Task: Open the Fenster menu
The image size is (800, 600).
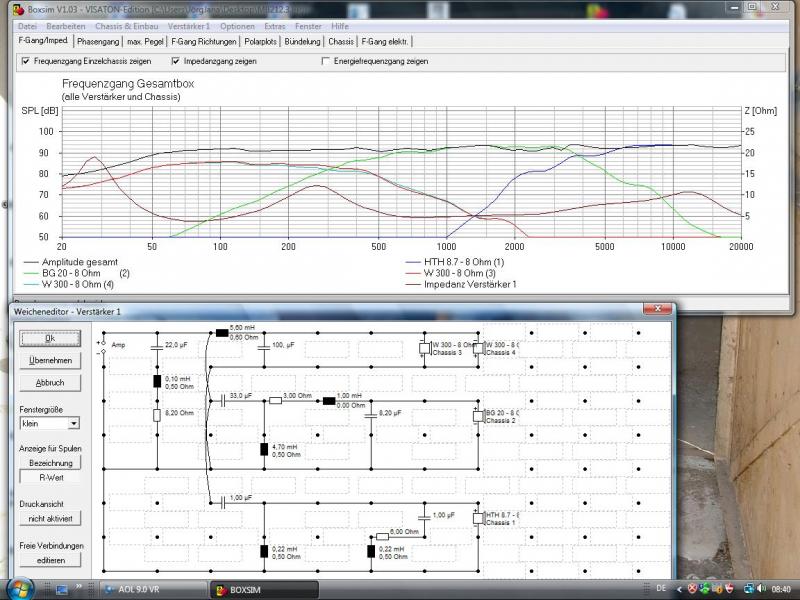Action: click(x=308, y=26)
